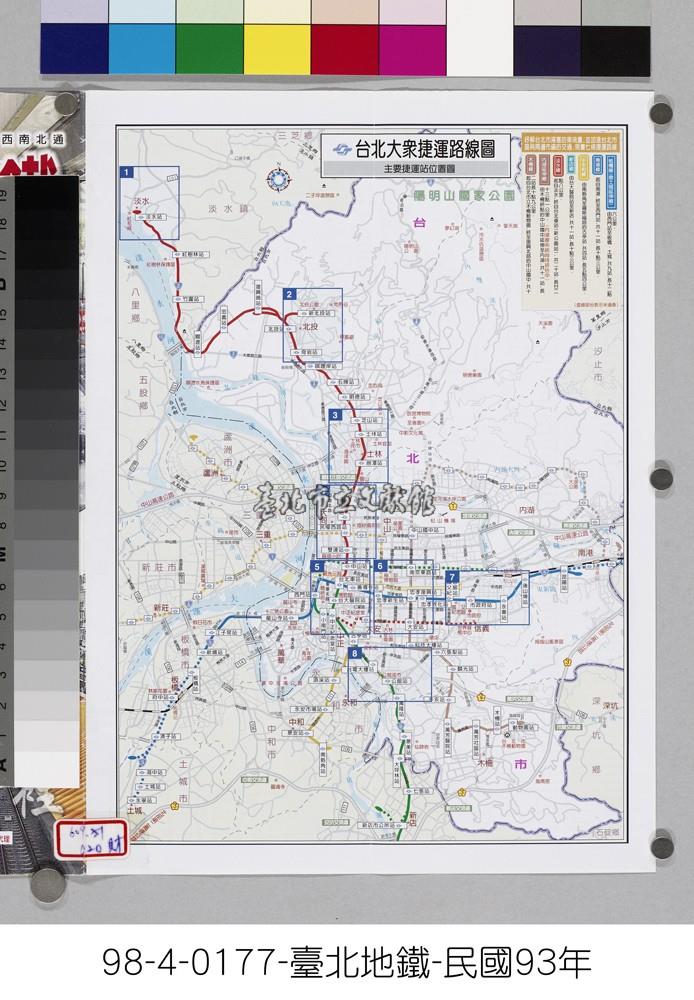Select the numbered box 2 marker at 北投
Screen dimensions: 694x1000
click(289, 294)
